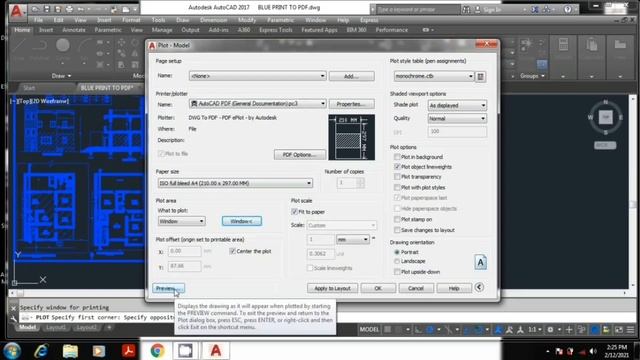The image size is (640, 360).
Task: Switch to the Annotate ribbon tab
Action: click(74, 30)
